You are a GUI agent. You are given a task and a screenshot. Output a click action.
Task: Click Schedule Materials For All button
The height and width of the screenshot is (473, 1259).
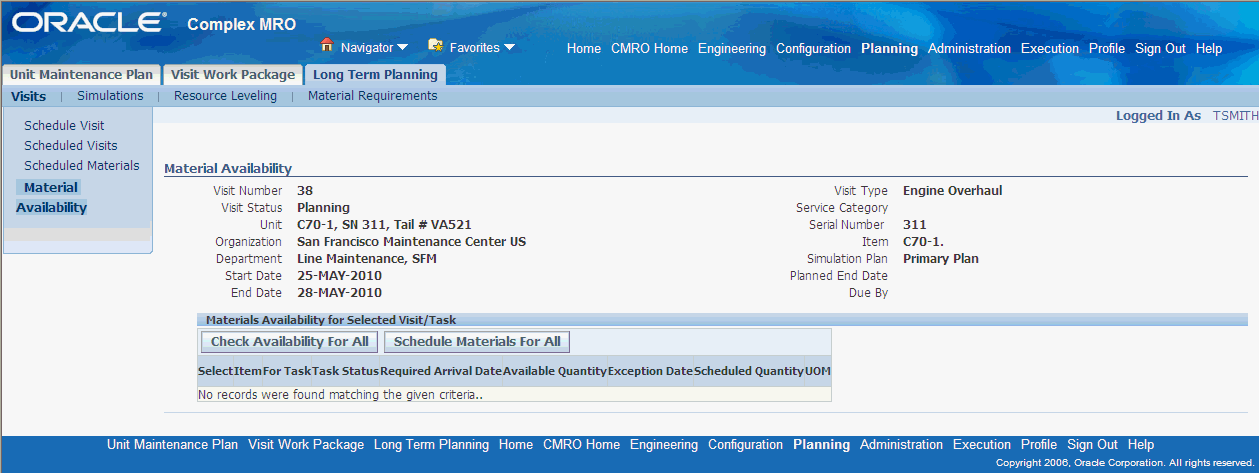(477, 342)
